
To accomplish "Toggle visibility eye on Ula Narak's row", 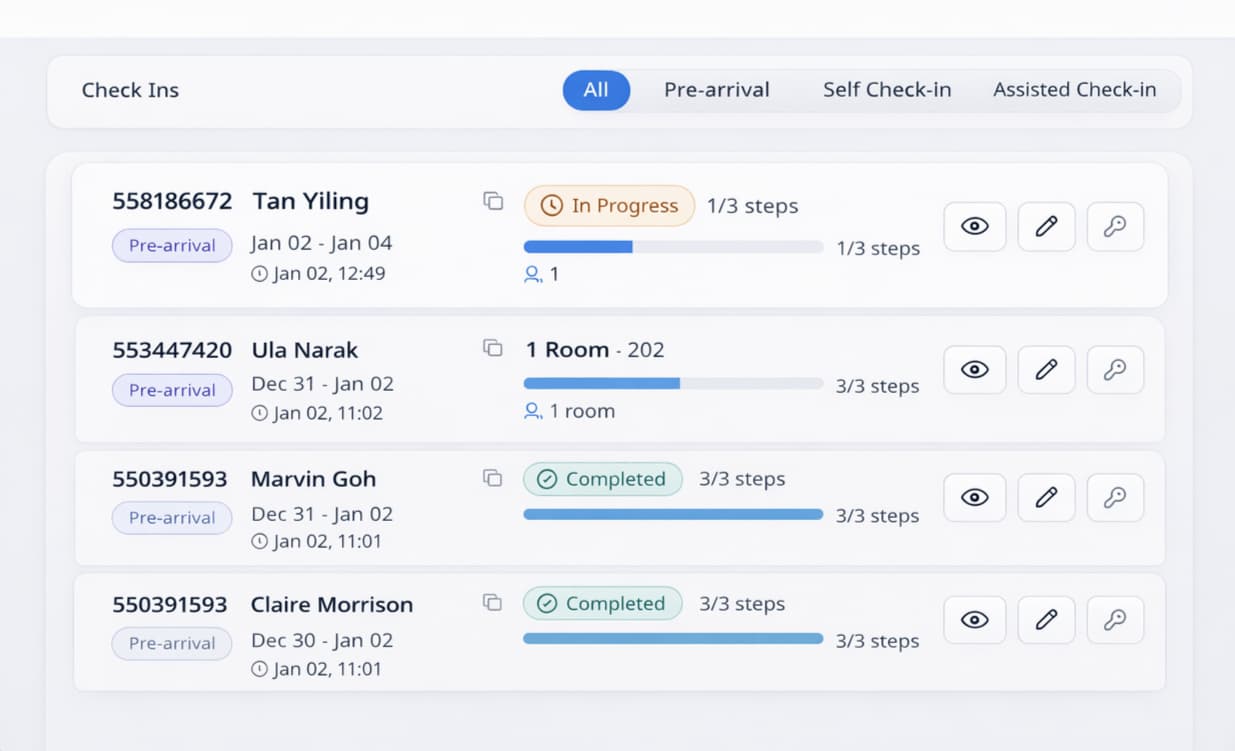I will pos(974,369).
